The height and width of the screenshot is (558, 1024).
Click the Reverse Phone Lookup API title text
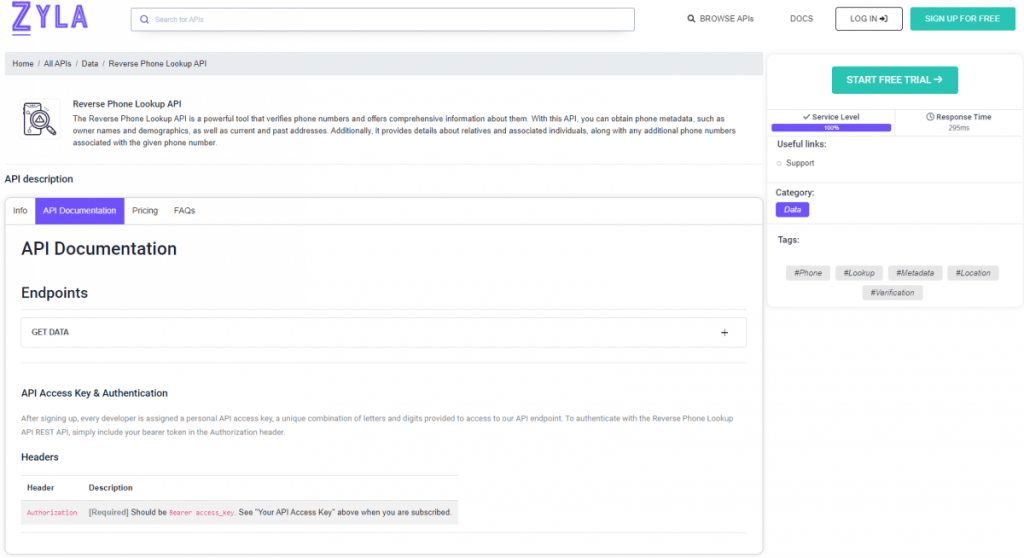[x=127, y=104]
